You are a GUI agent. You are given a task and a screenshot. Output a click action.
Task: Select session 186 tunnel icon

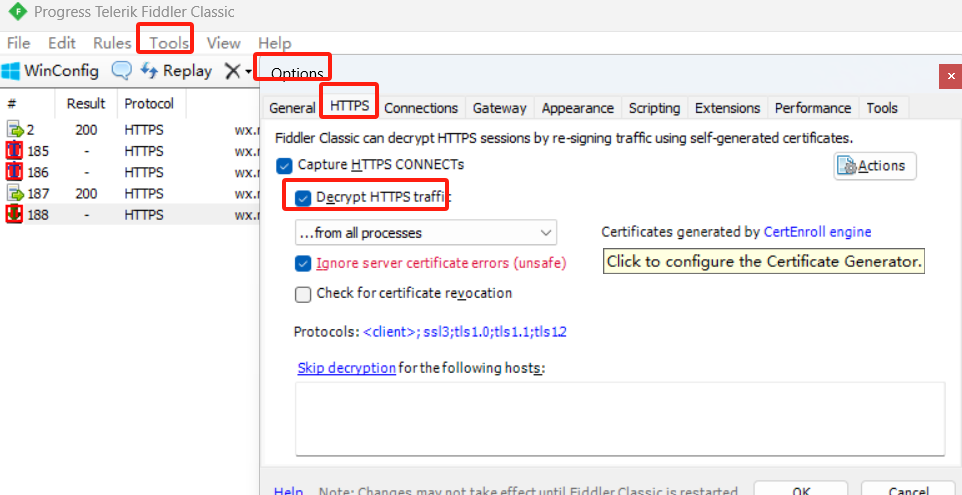pos(15,172)
